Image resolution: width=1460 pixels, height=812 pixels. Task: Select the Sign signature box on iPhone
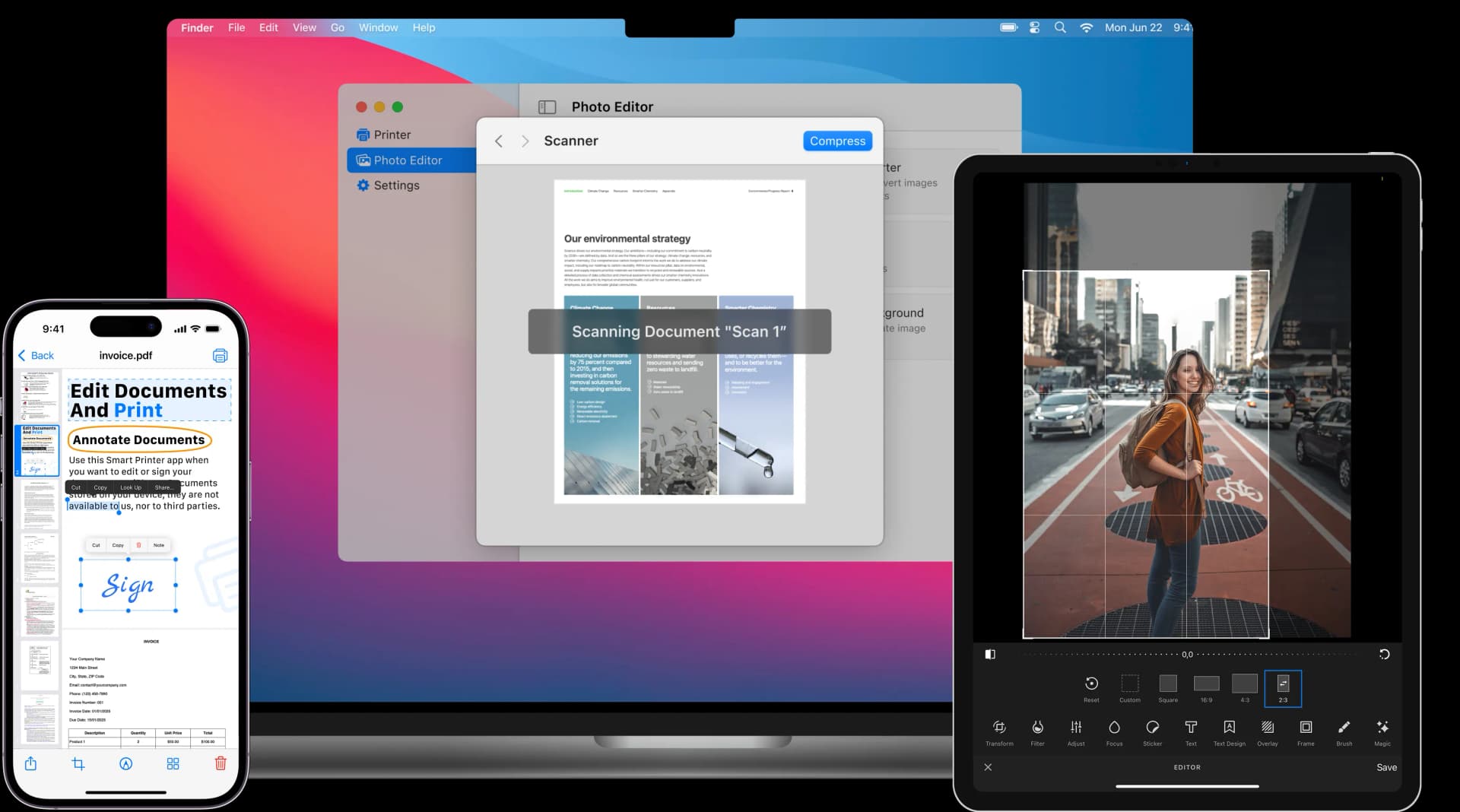(x=128, y=585)
